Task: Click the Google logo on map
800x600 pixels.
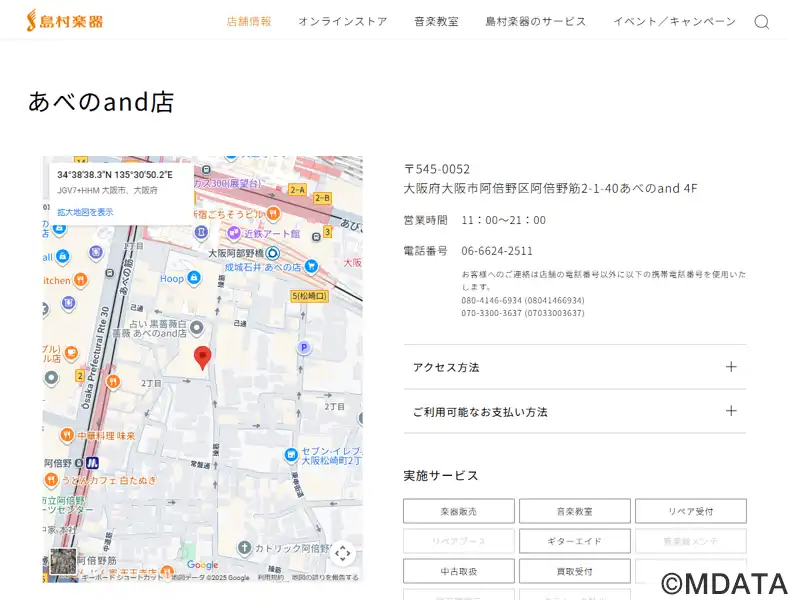Action: click(x=202, y=565)
